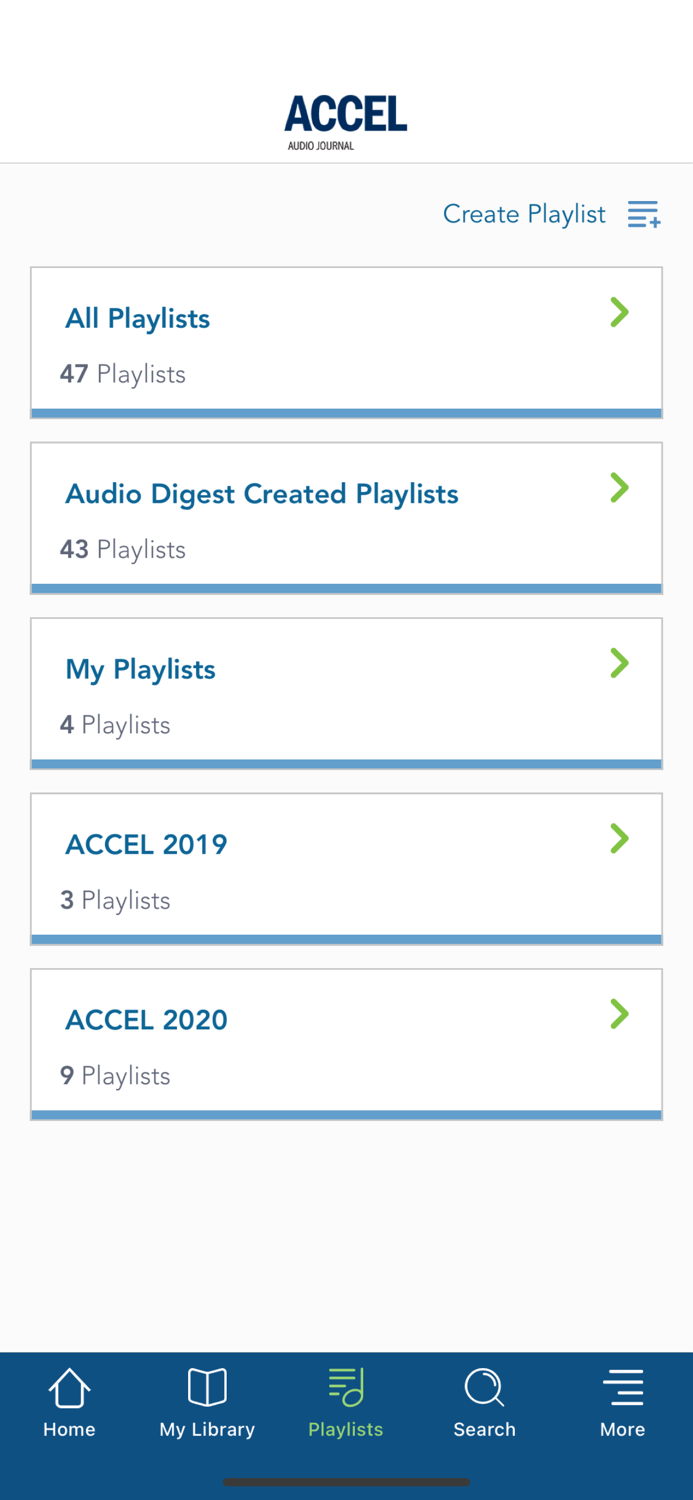Click the Create Playlist add icon
Image resolution: width=693 pixels, height=1500 pixels.
[644, 214]
